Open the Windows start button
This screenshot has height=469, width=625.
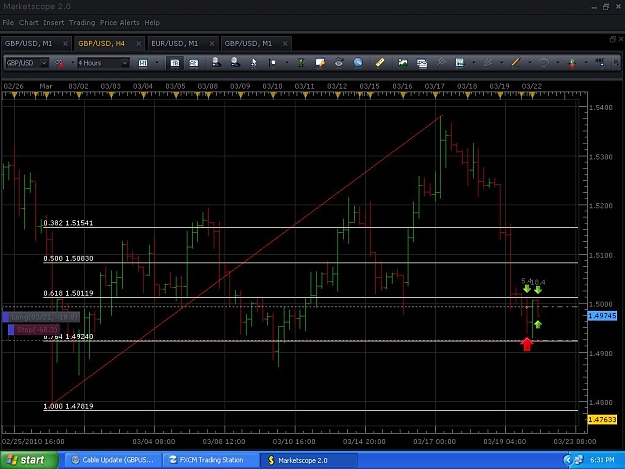click(28, 460)
